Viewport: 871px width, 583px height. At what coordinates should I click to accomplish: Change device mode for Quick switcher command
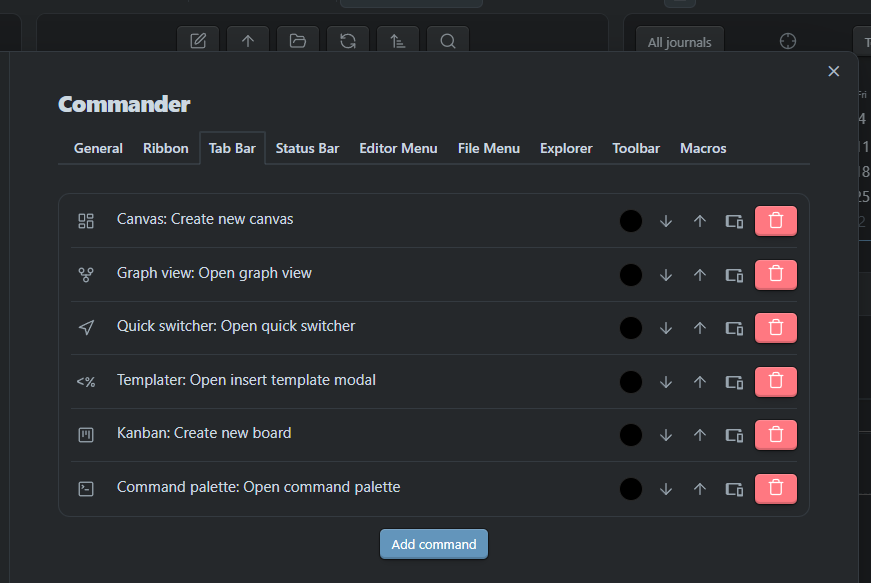click(x=734, y=327)
